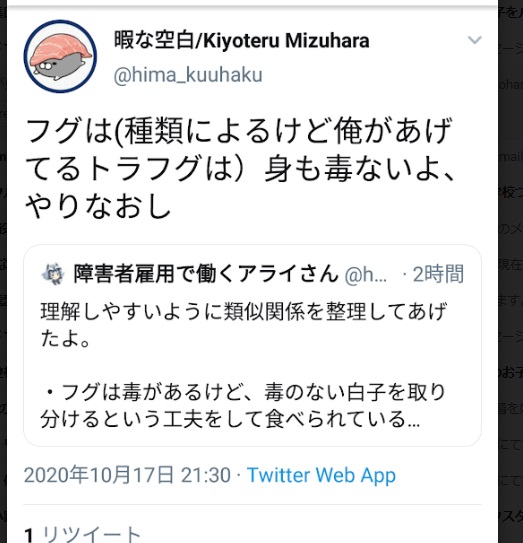
Task: Open the sushi seal profile avatar
Action: (x=60, y=56)
